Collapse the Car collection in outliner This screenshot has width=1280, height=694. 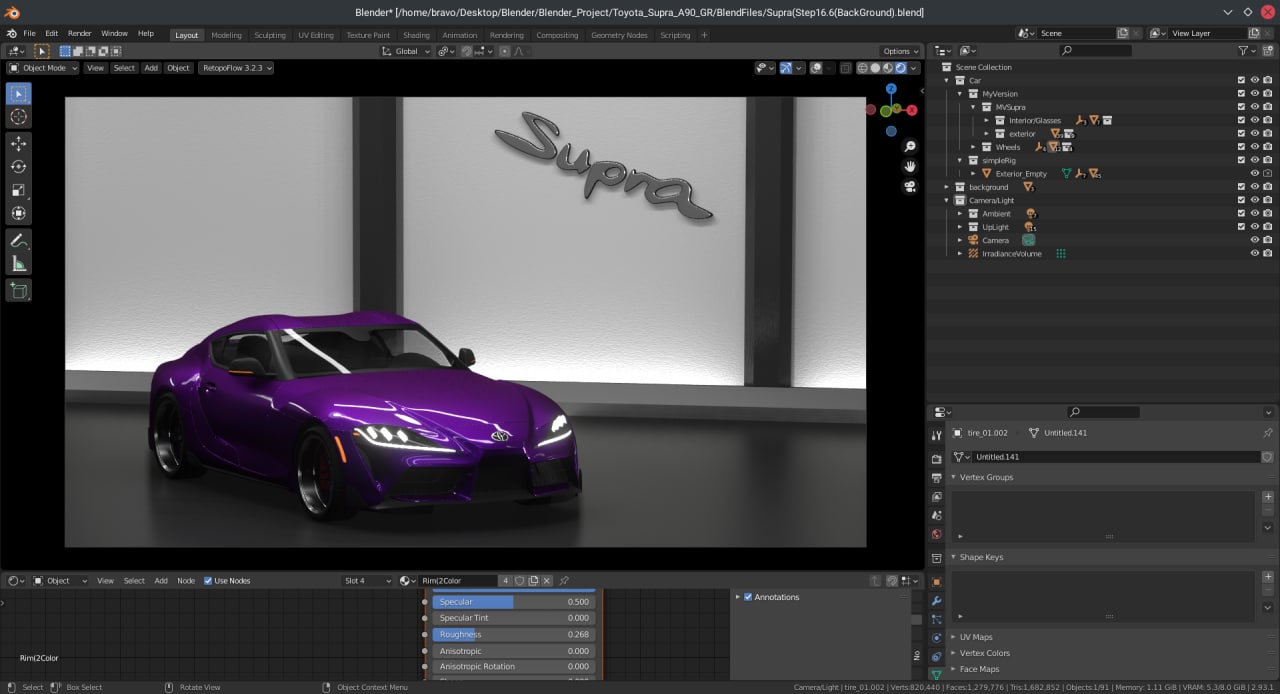click(946, 80)
